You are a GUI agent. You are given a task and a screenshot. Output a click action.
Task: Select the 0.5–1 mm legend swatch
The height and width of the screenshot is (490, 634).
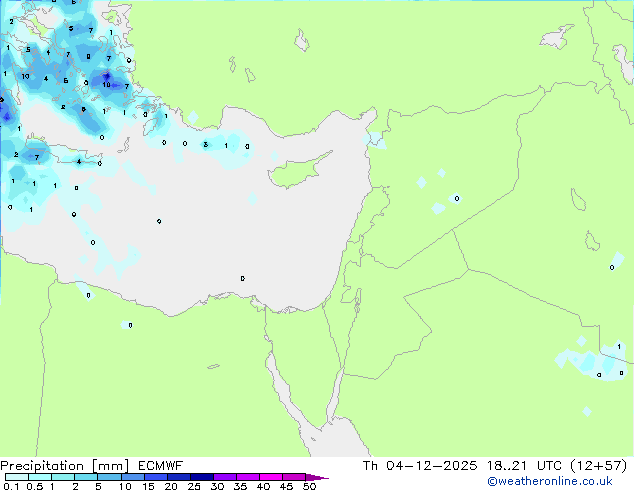tap(40, 477)
